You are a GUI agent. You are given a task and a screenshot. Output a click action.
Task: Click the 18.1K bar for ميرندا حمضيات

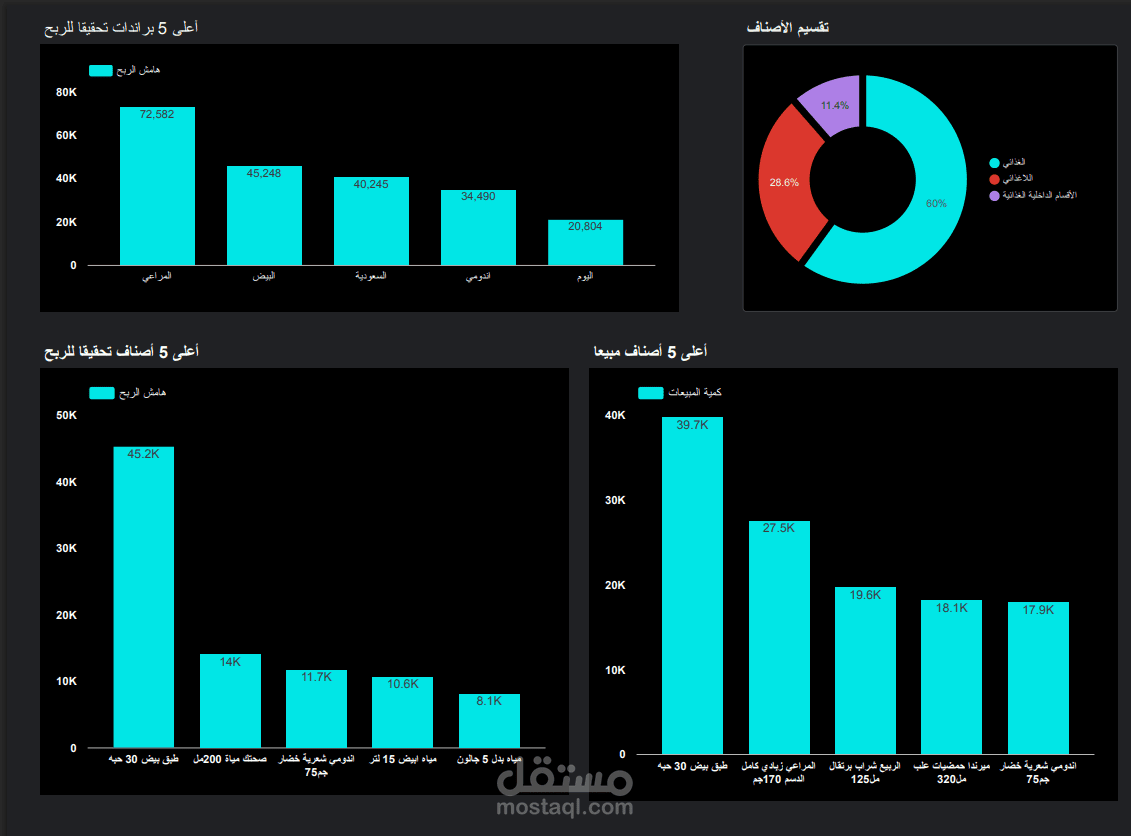point(951,677)
